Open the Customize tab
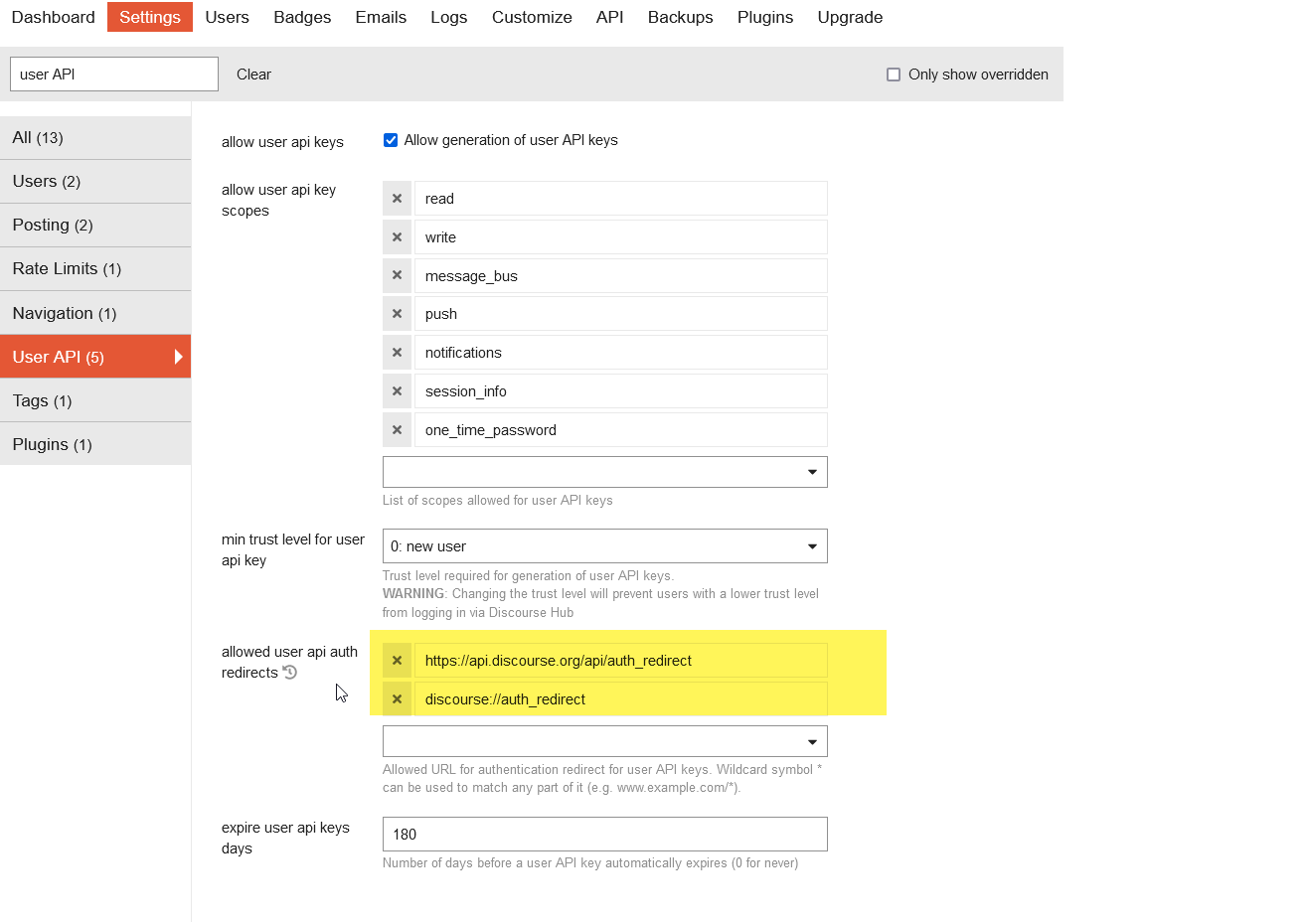Screen dimensions: 1310x924 point(532,17)
